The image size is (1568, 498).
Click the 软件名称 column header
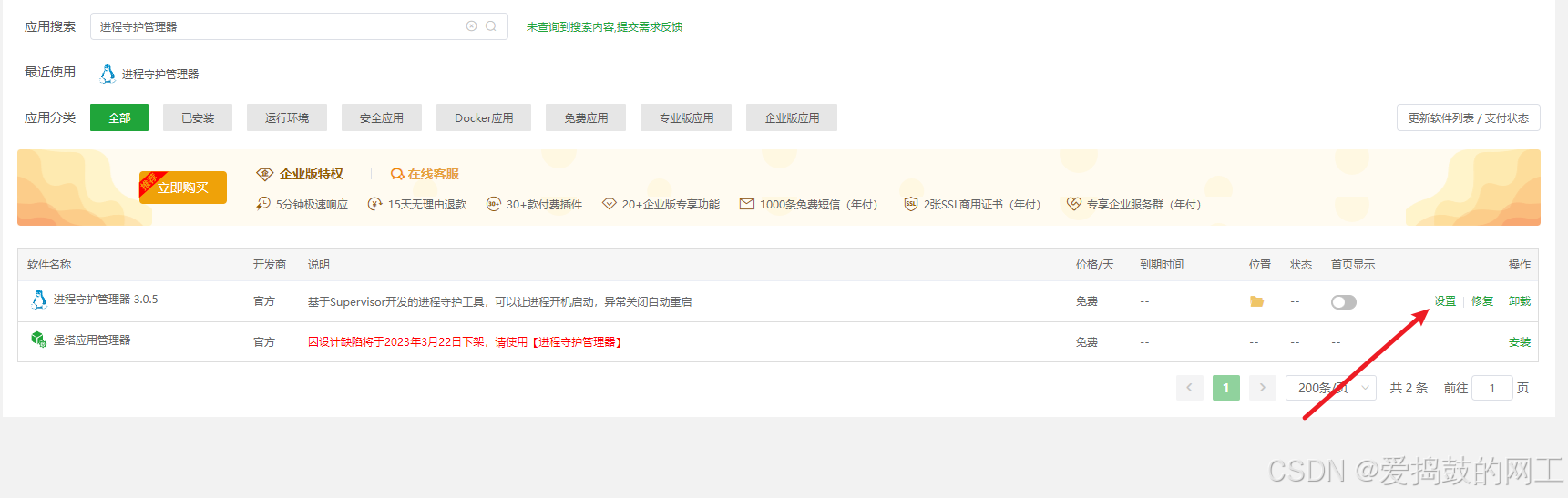[49, 265]
